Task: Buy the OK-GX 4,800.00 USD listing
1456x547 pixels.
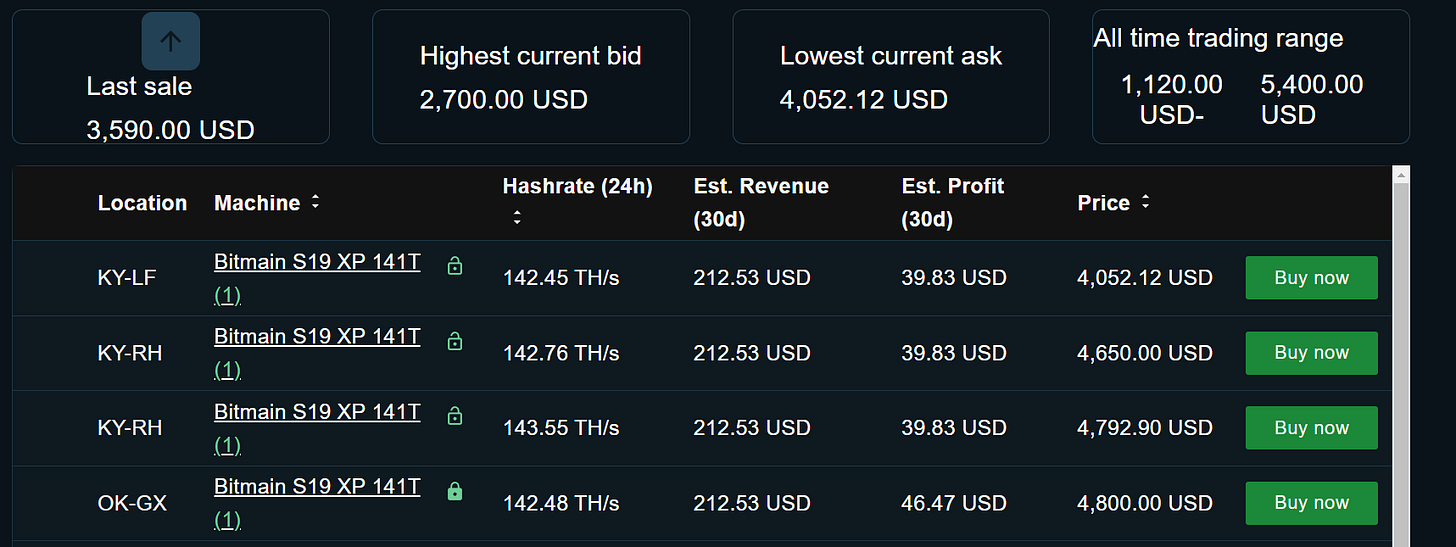Action: pos(1311,503)
